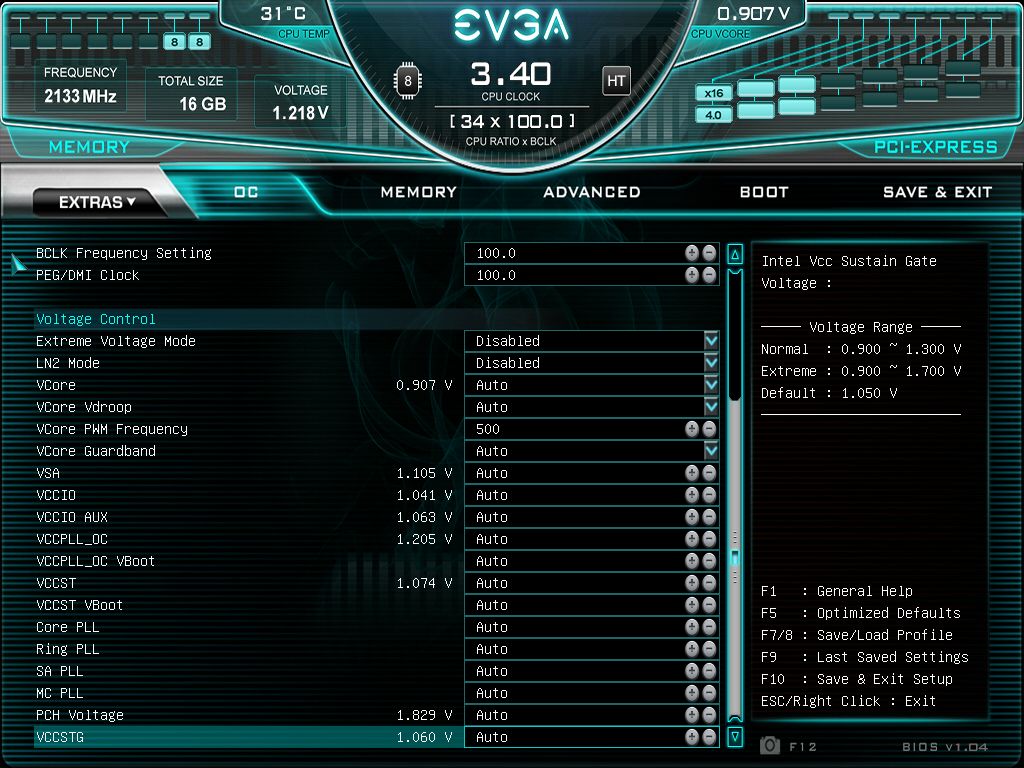The image size is (1024, 768).
Task: Increase VCore PWM Frequency with plus icon
Action: coord(692,429)
